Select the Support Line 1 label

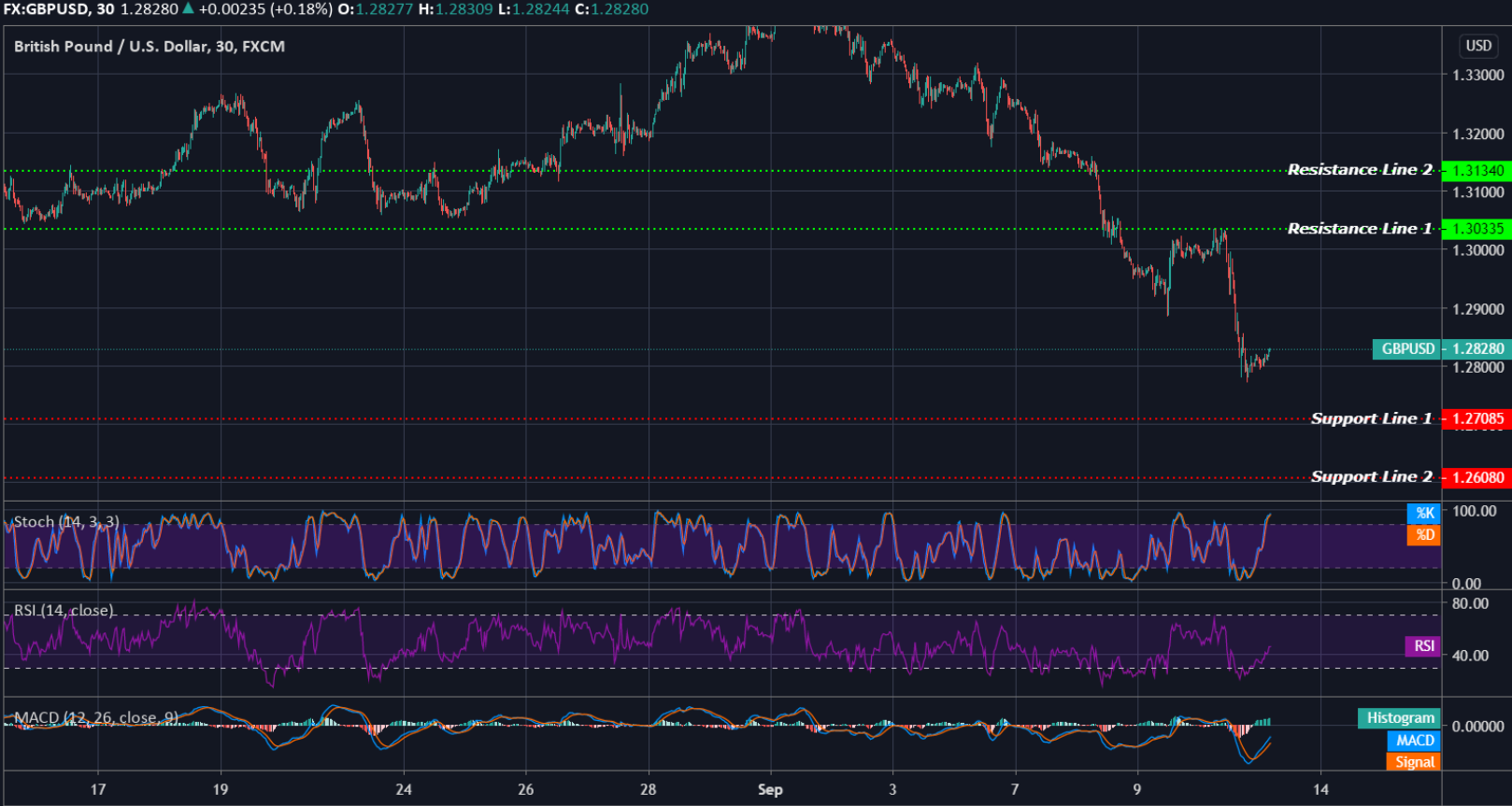[1371, 418]
